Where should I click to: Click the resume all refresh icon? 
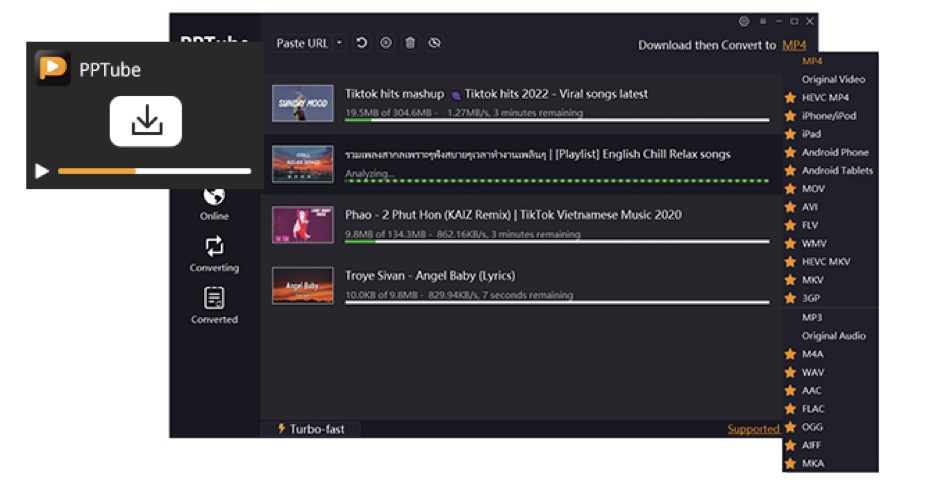(362, 43)
